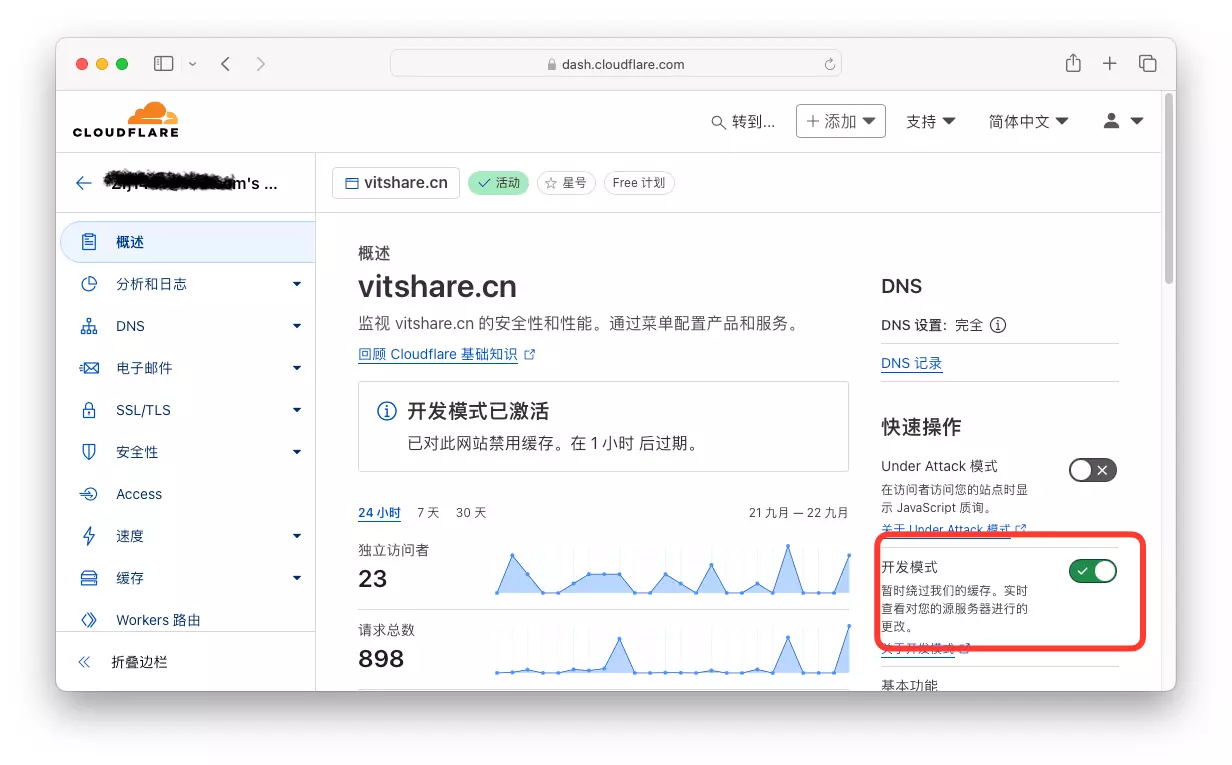Click the Safari address bar

(615, 64)
